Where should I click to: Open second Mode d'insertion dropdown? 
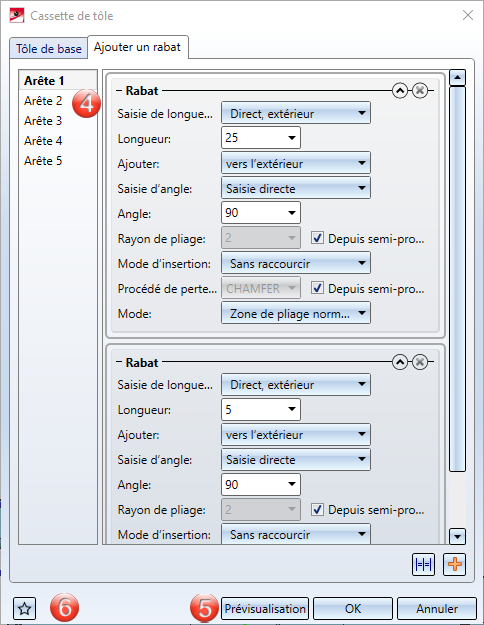pyautogui.click(x=296, y=534)
